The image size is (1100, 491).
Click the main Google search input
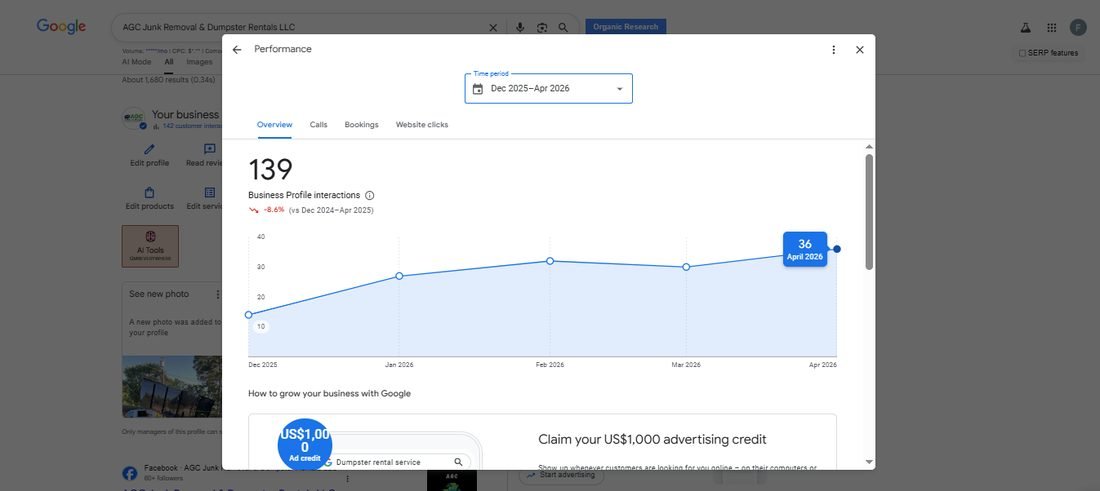click(304, 27)
